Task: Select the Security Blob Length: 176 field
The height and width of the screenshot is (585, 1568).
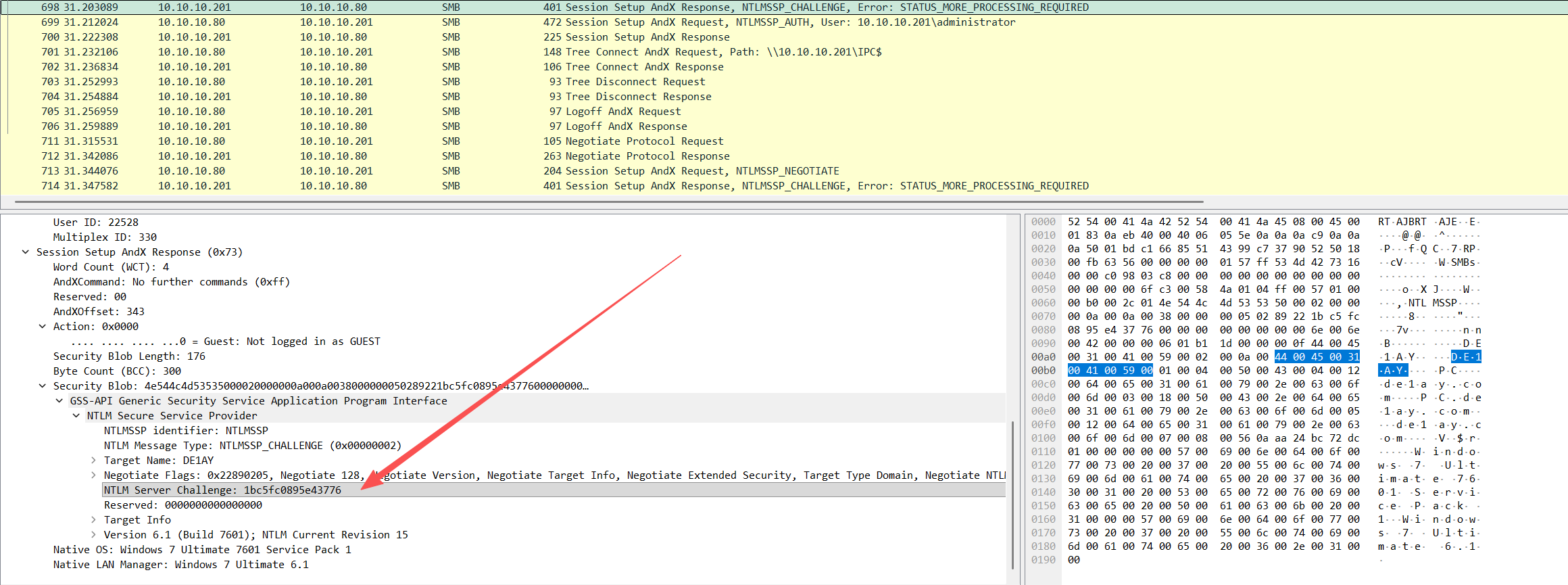Action: [x=130, y=356]
